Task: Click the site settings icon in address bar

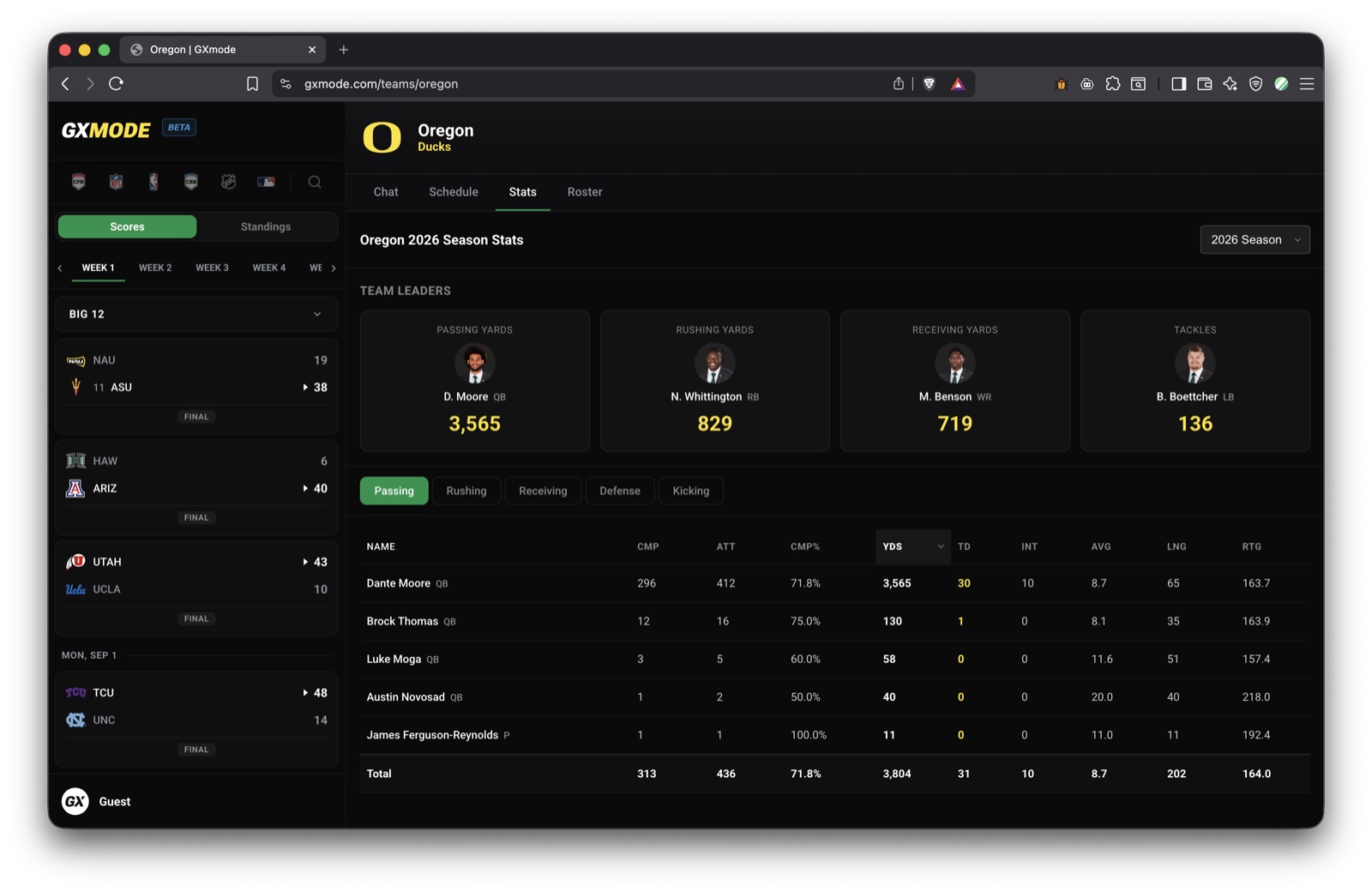Action: point(286,84)
